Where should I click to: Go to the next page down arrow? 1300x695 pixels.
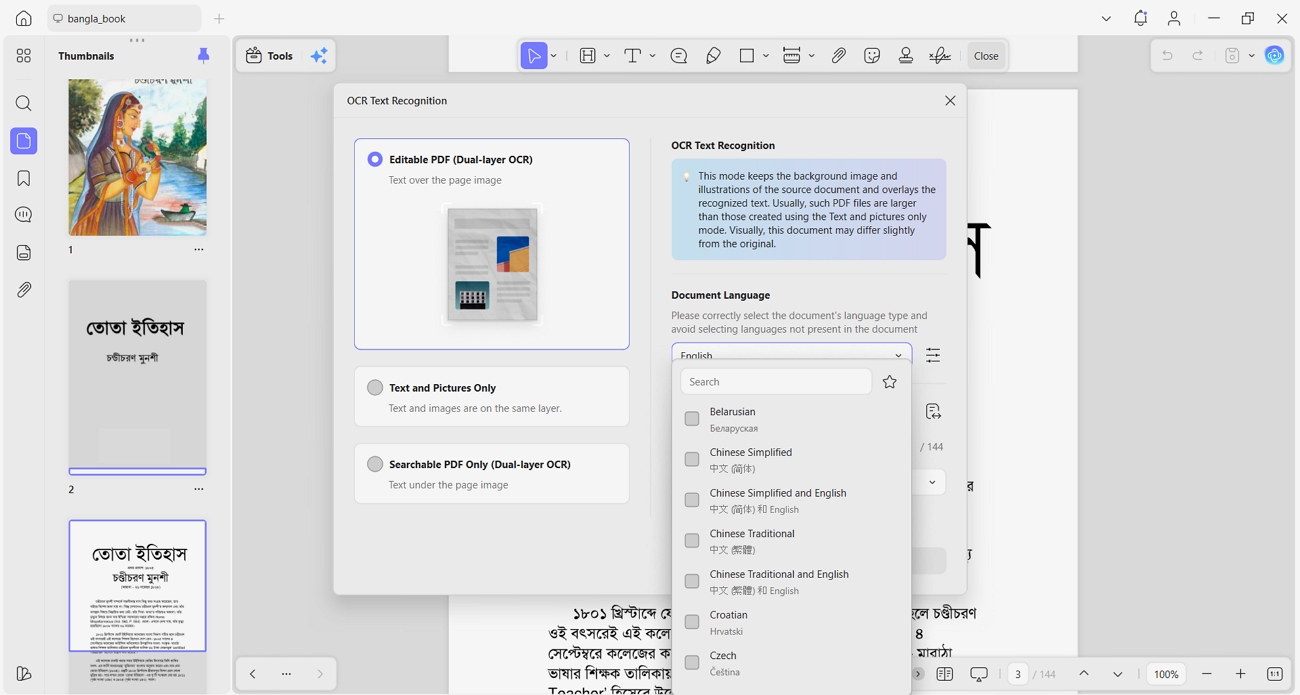tap(1118, 674)
